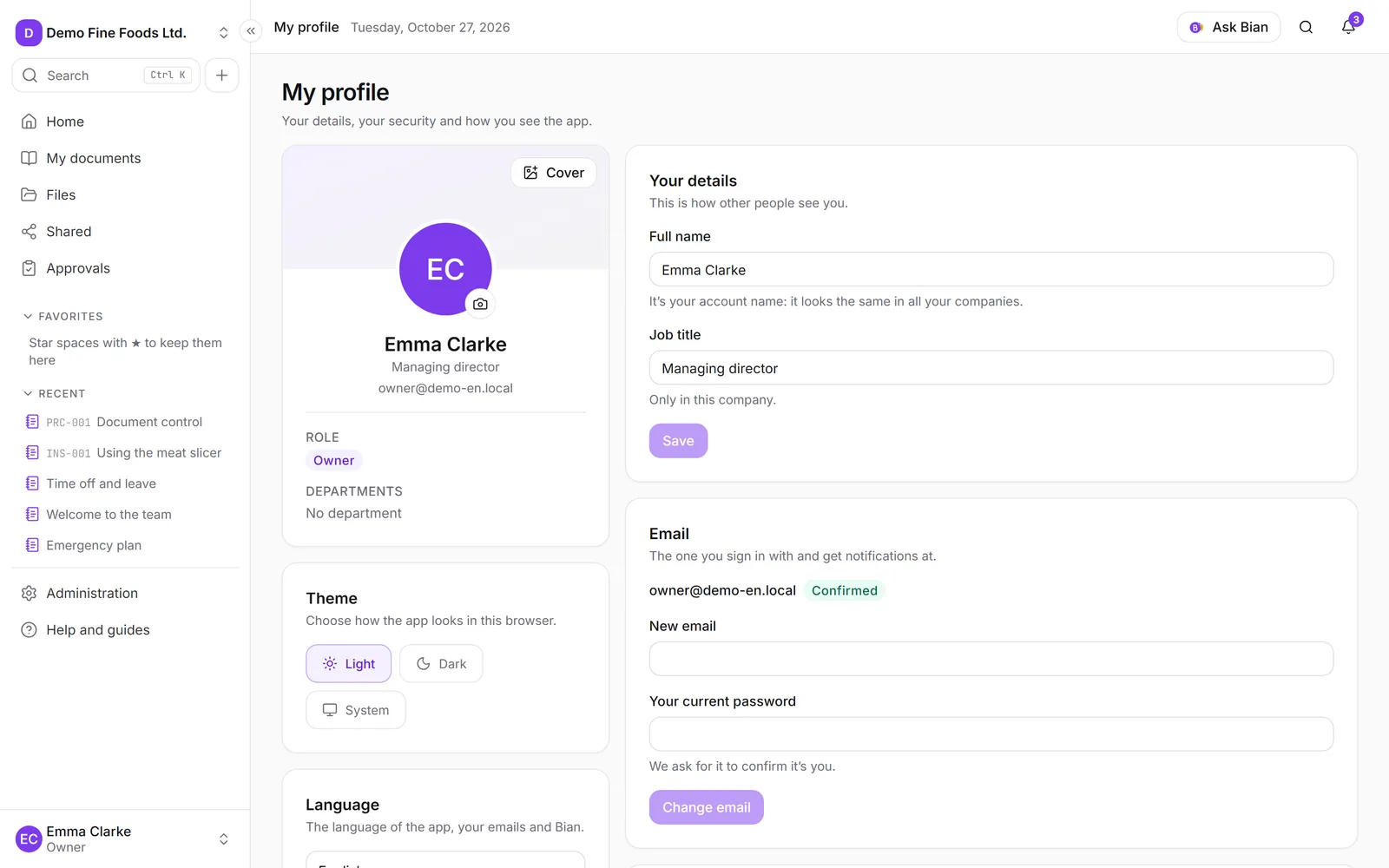1389x868 pixels.
Task: Click the Change email button
Action: pyautogui.click(x=707, y=807)
